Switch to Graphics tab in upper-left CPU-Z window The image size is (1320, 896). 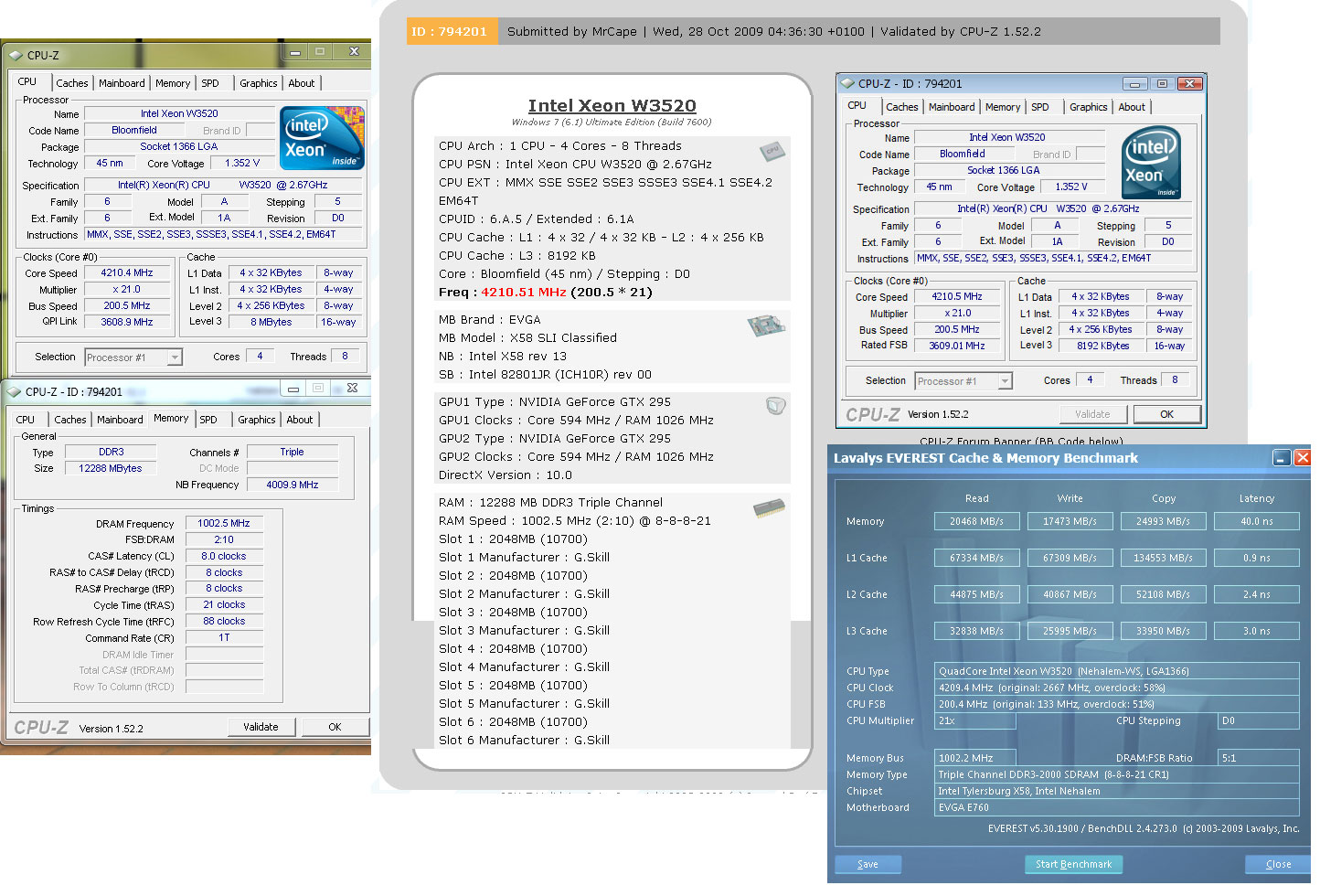point(259,83)
